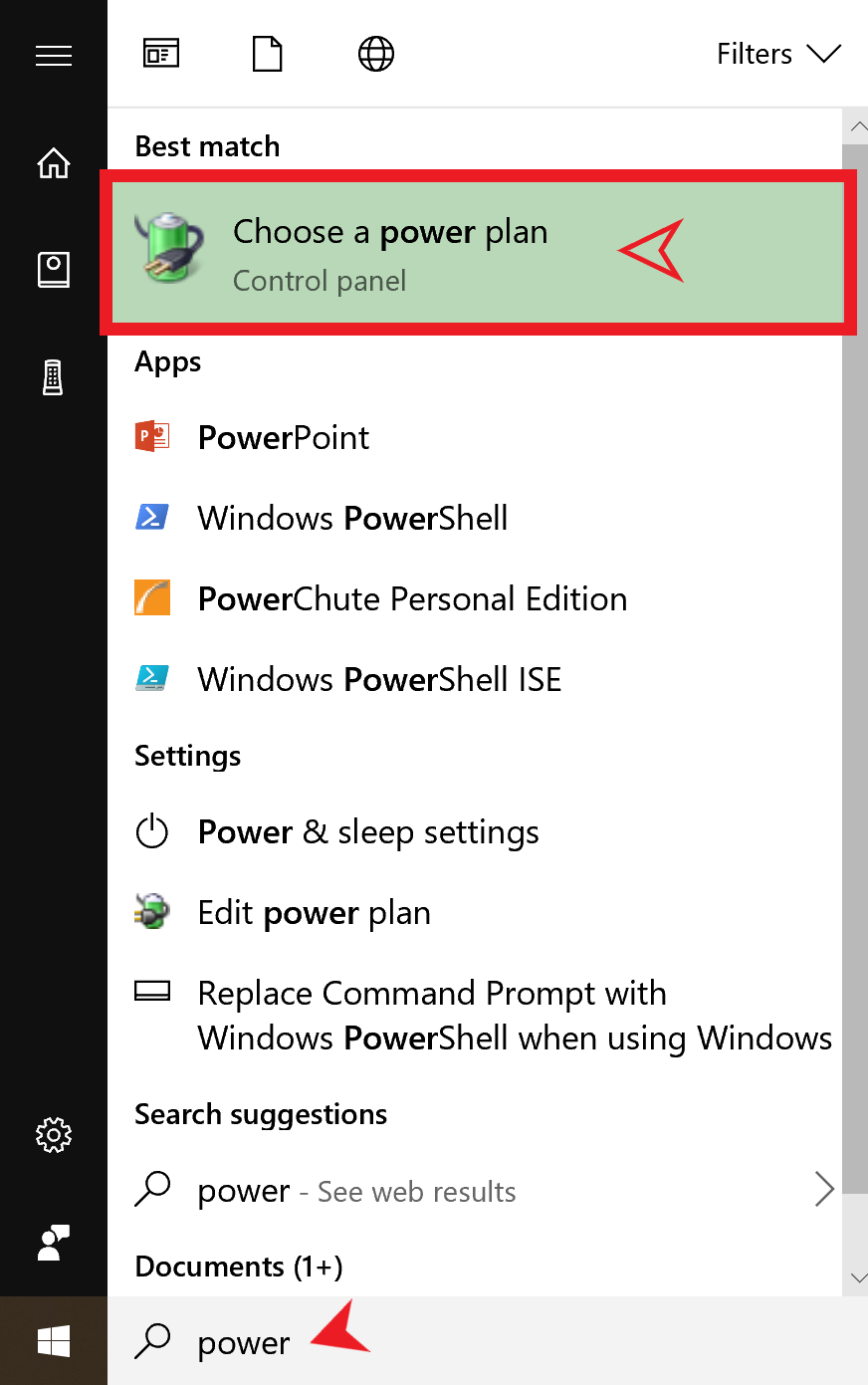
Task: Open Power & sleep settings
Action: (x=368, y=832)
